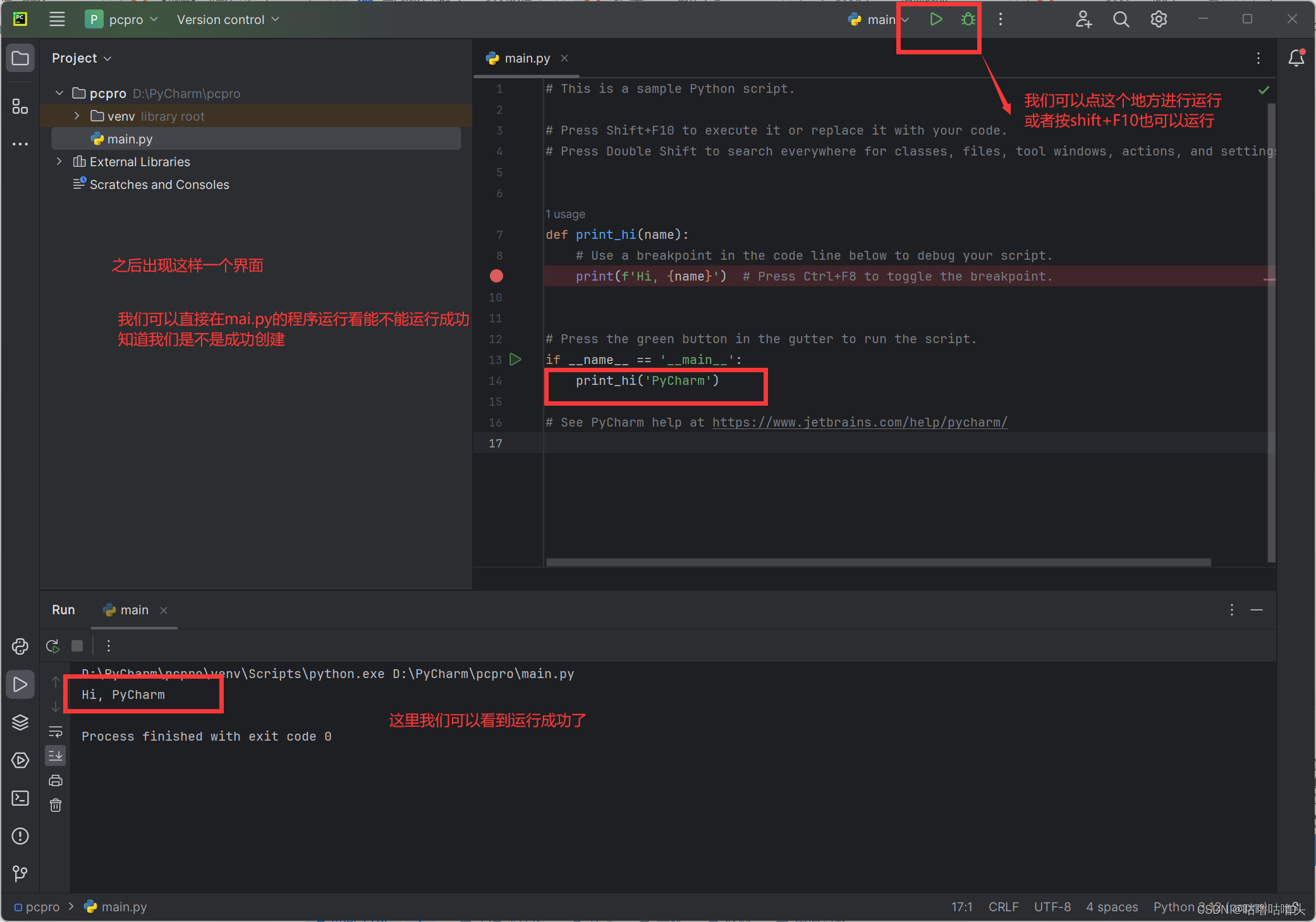Viewport: 1316px width, 922px height.
Task: Open the JetBrains PyCharm help link
Action: coord(860,422)
